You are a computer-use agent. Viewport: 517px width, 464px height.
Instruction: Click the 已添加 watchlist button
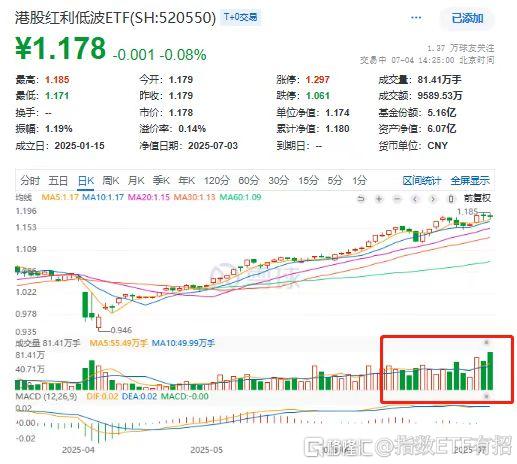(x=467, y=18)
